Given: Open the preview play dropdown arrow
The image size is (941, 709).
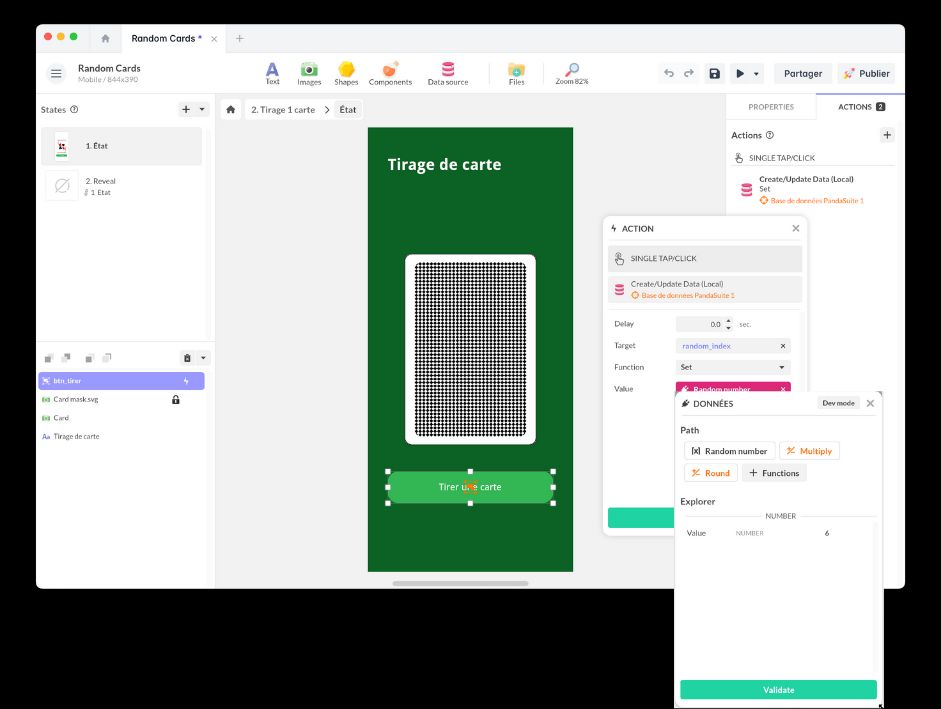Looking at the screenshot, I should (757, 73).
